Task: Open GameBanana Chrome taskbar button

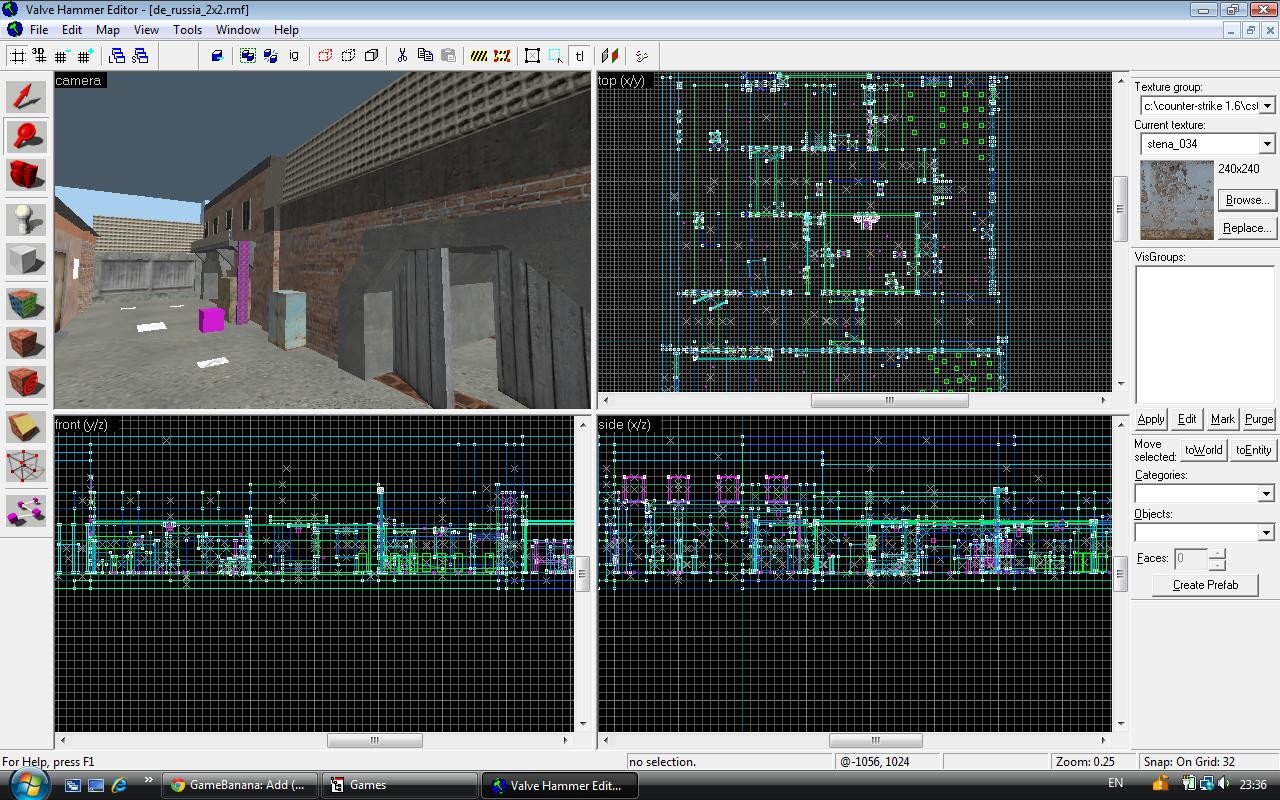Action: point(240,785)
